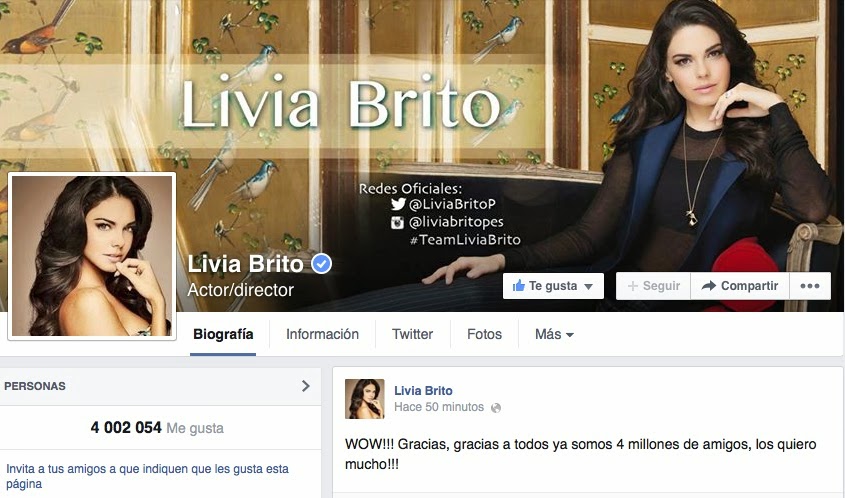Open the large profile picture
This screenshot has height=498, width=845.
coord(92,256)
